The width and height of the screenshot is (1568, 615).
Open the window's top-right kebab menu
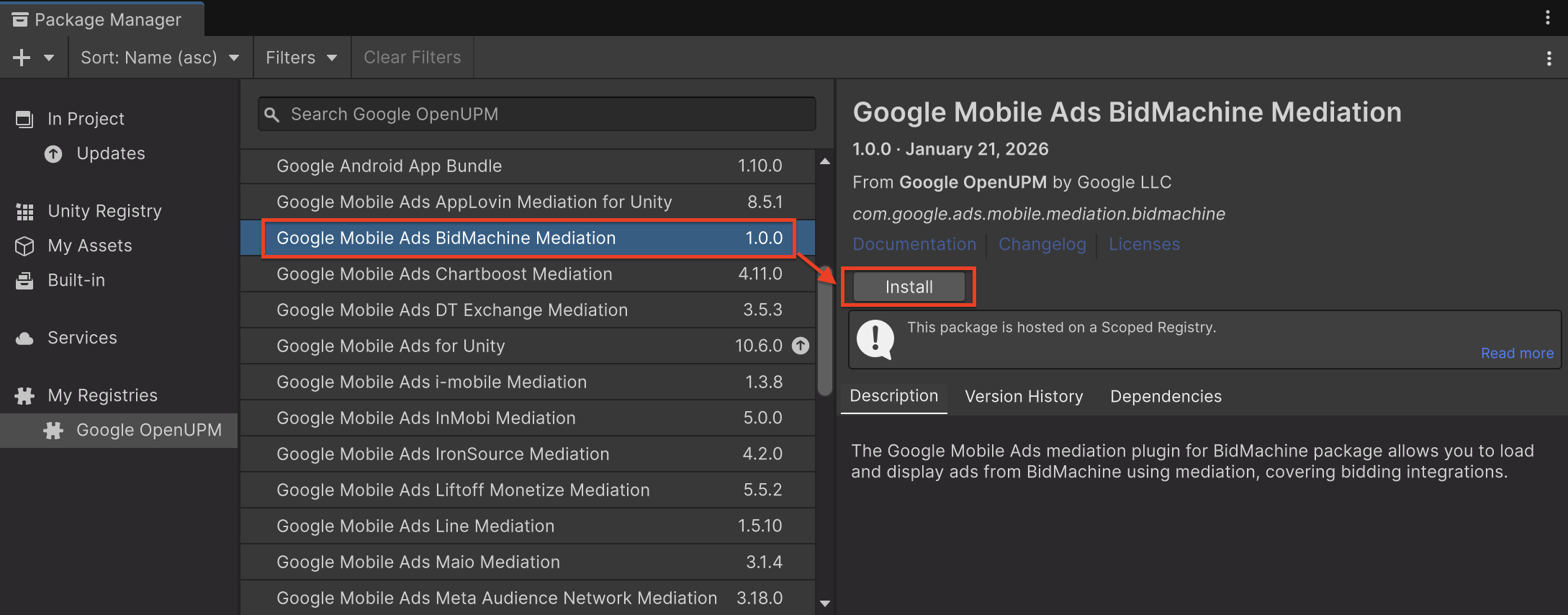click(x=1547, y=18)
